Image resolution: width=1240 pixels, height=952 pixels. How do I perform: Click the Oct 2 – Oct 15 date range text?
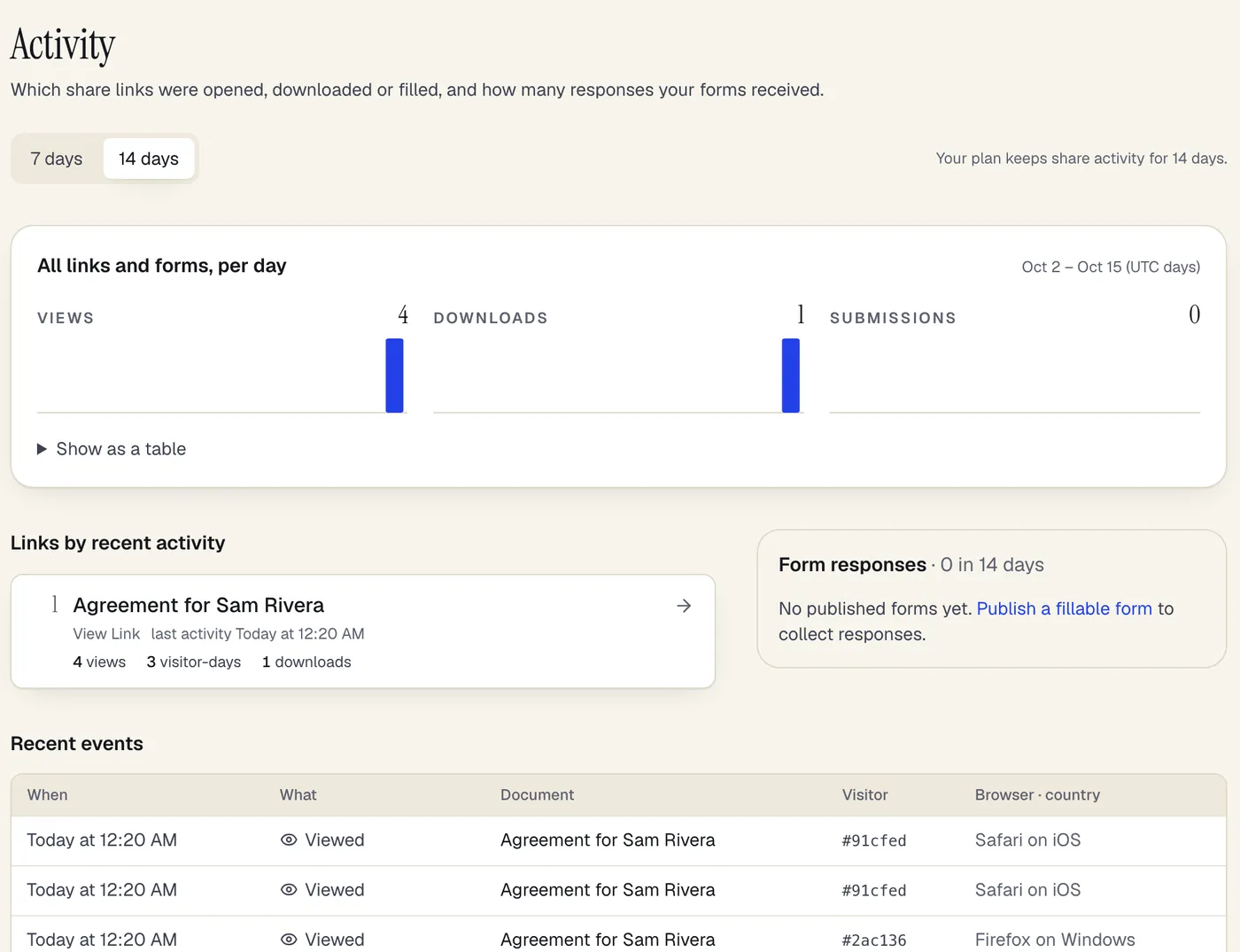point(1111,267)
